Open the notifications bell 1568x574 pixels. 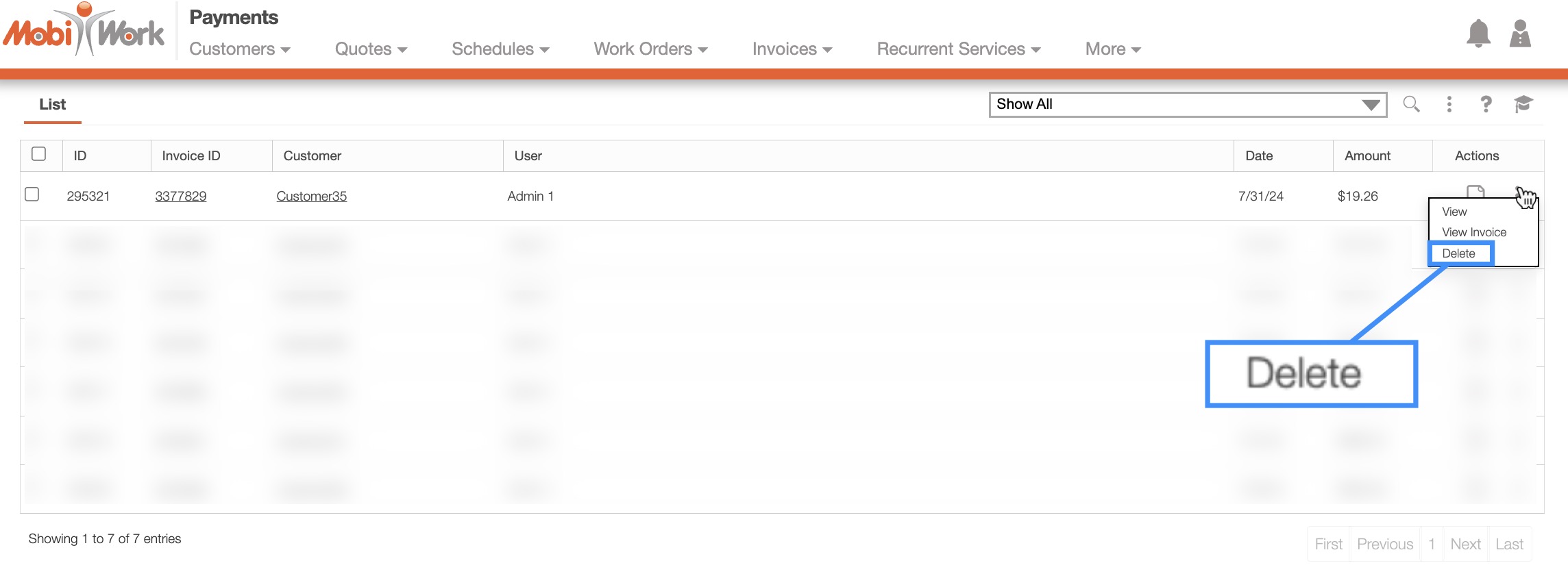[x=1478, y=34]
